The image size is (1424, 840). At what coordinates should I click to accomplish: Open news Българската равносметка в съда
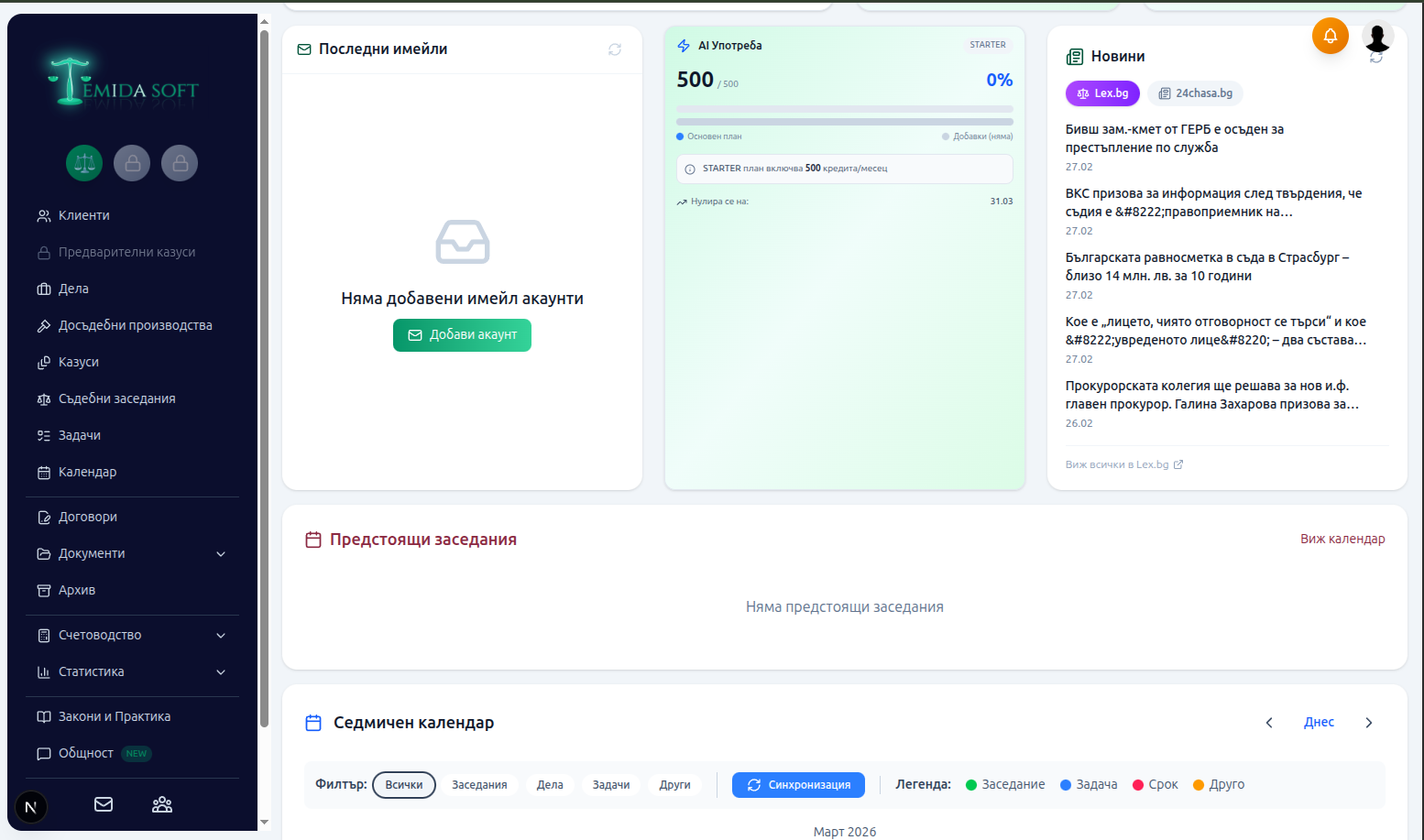tap(1207, 267)
